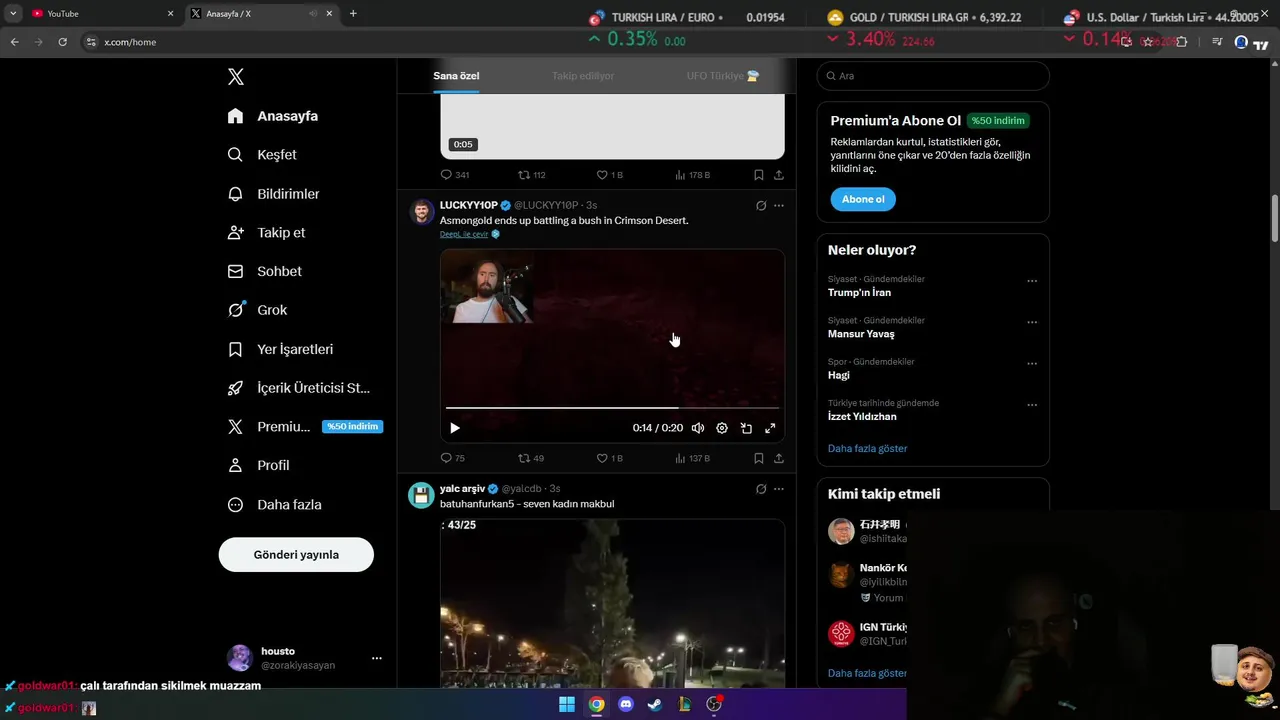Open Profil page

(x=258, y=465)
